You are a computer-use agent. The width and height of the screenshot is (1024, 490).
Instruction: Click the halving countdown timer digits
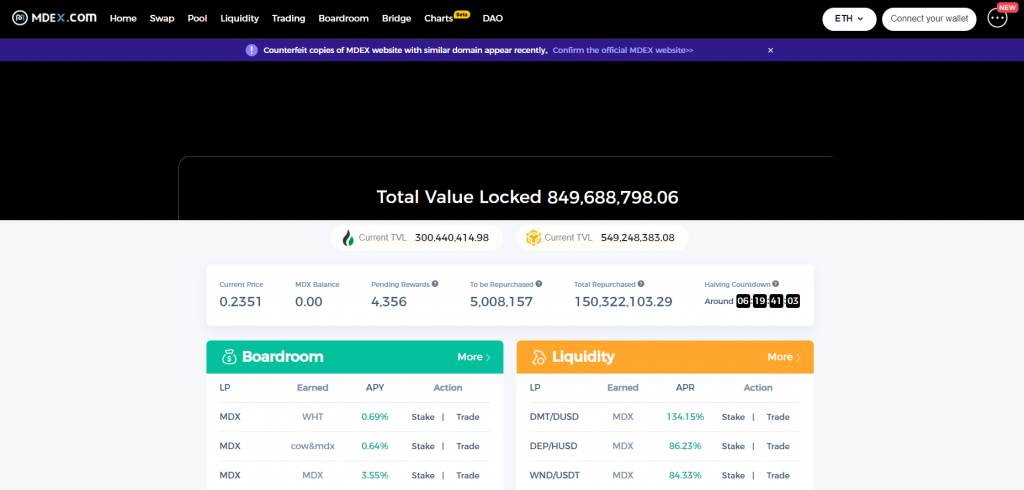click(x=768, y=301)
